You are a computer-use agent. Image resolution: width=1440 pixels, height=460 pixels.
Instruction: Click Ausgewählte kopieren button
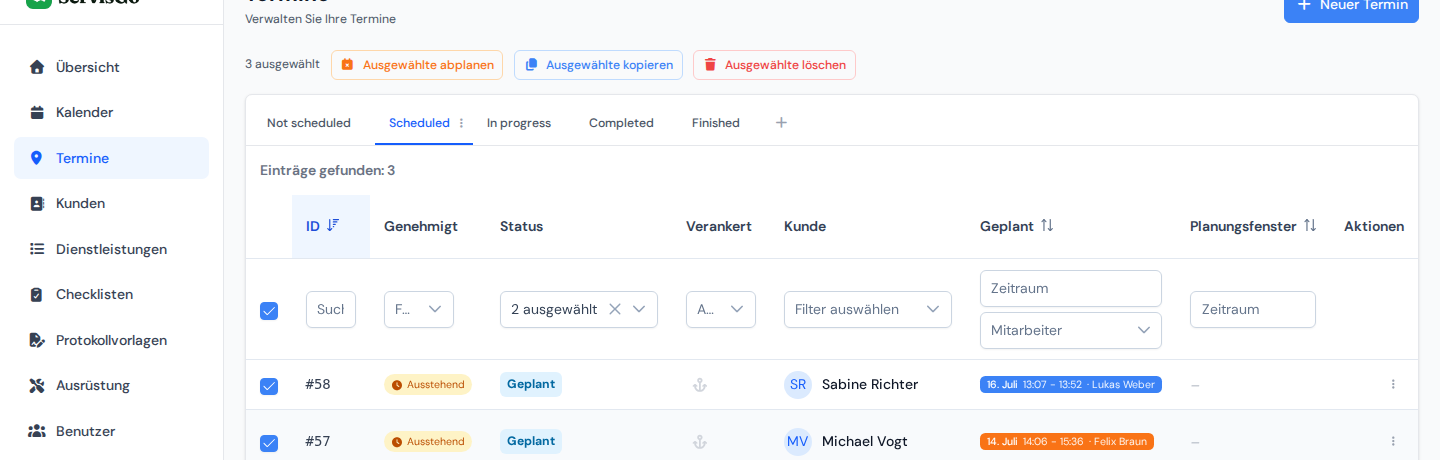pos(598,65)
